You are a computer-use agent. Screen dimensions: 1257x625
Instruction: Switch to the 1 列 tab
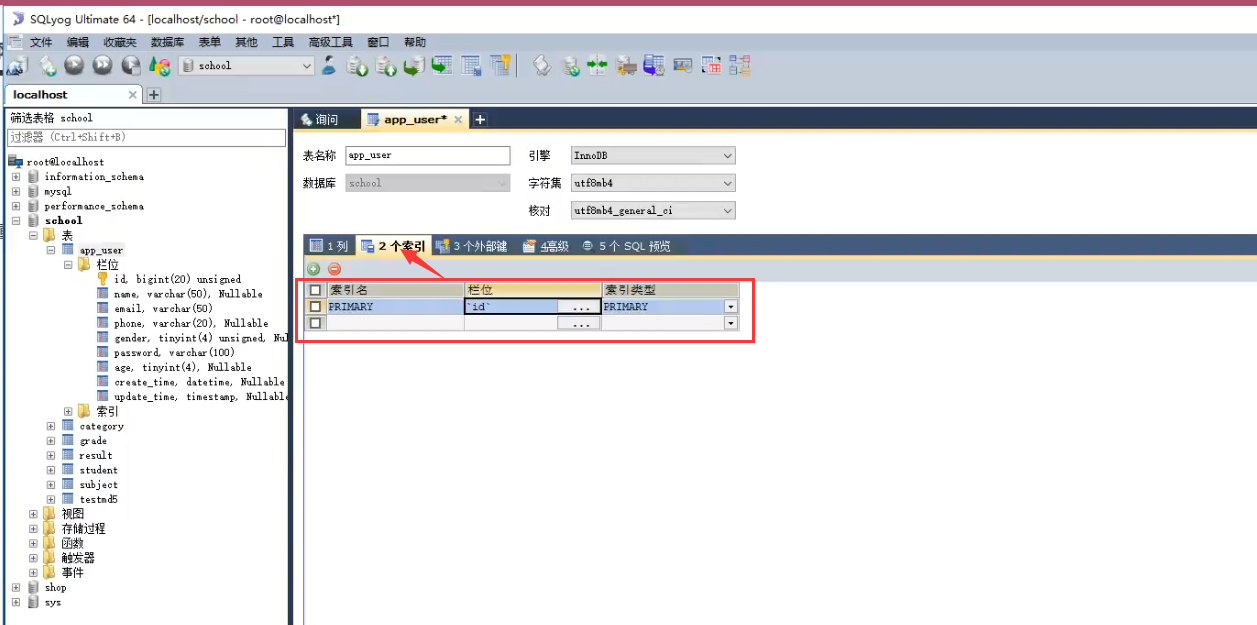329,246
